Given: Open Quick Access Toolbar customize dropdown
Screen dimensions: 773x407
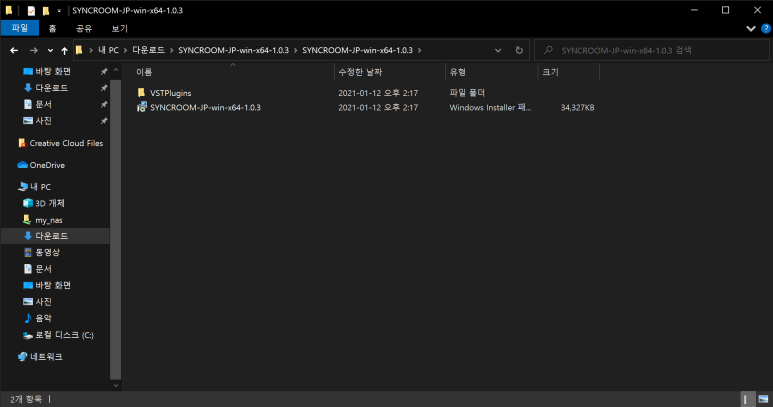Looking at the screenshot, I should (x=59, y=10).
